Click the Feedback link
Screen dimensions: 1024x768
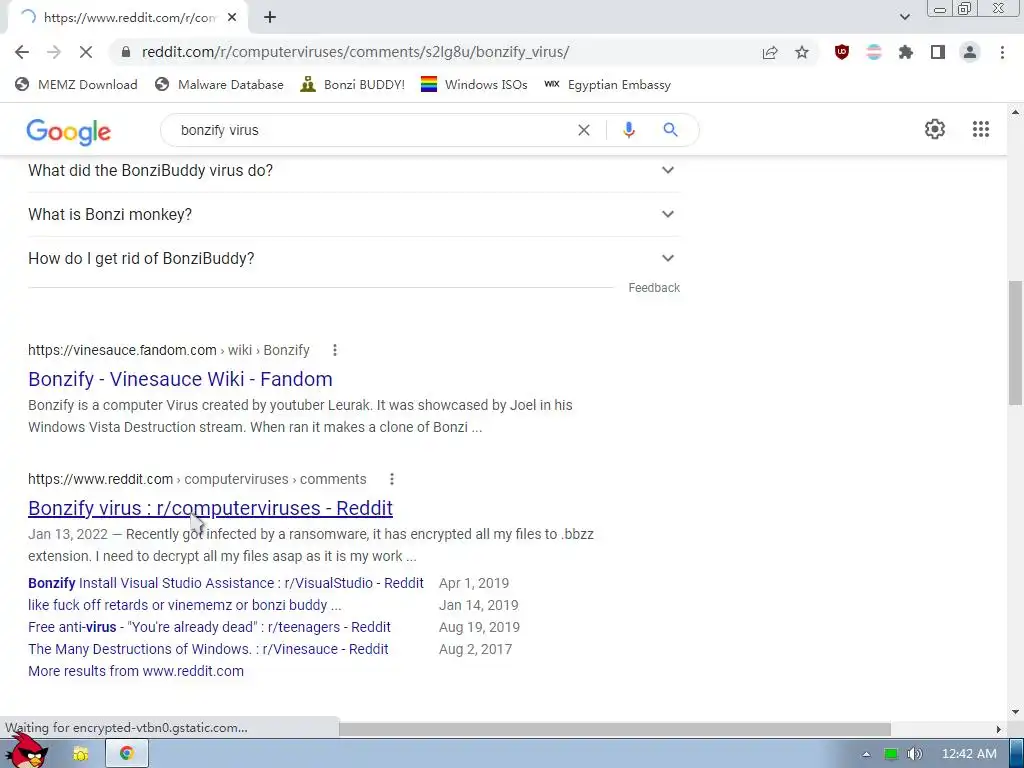[x=654, y=288]
